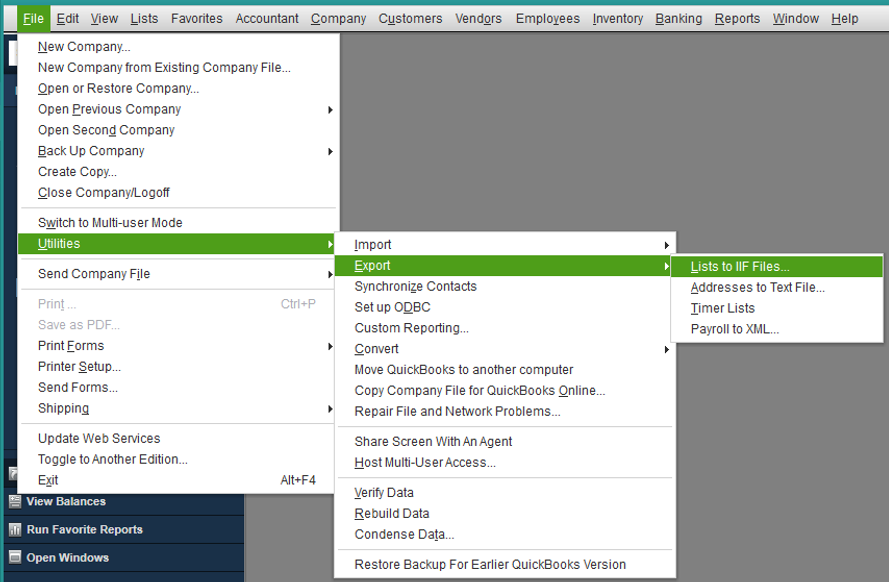Select Set up ODBC
The width and height of the screenshot is (889, 582).
(x=504, y=307)
